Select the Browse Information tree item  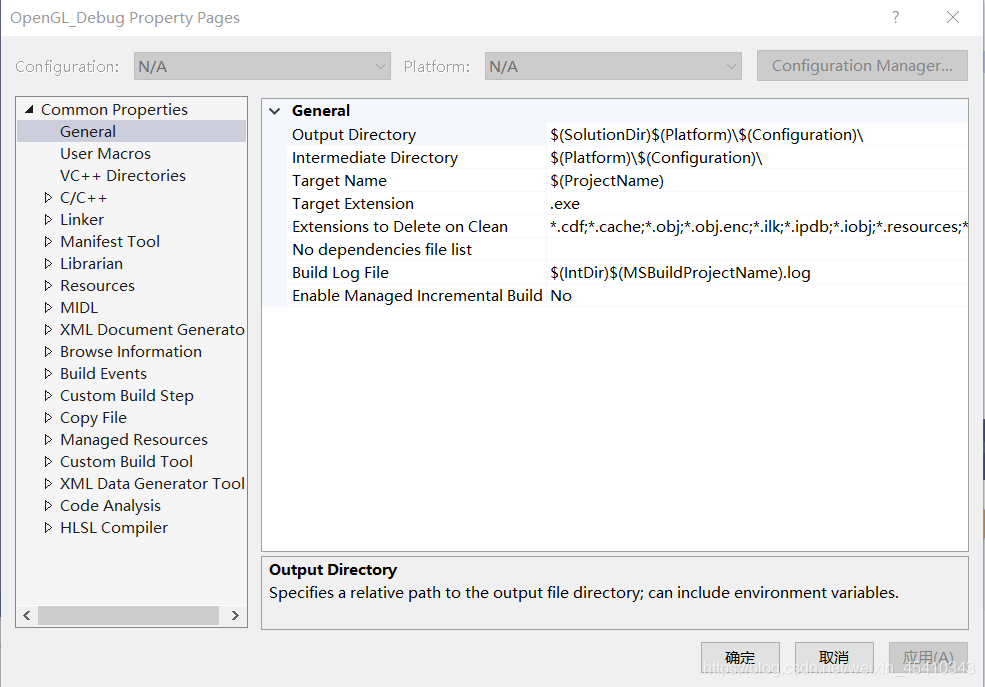coord(131,351)
